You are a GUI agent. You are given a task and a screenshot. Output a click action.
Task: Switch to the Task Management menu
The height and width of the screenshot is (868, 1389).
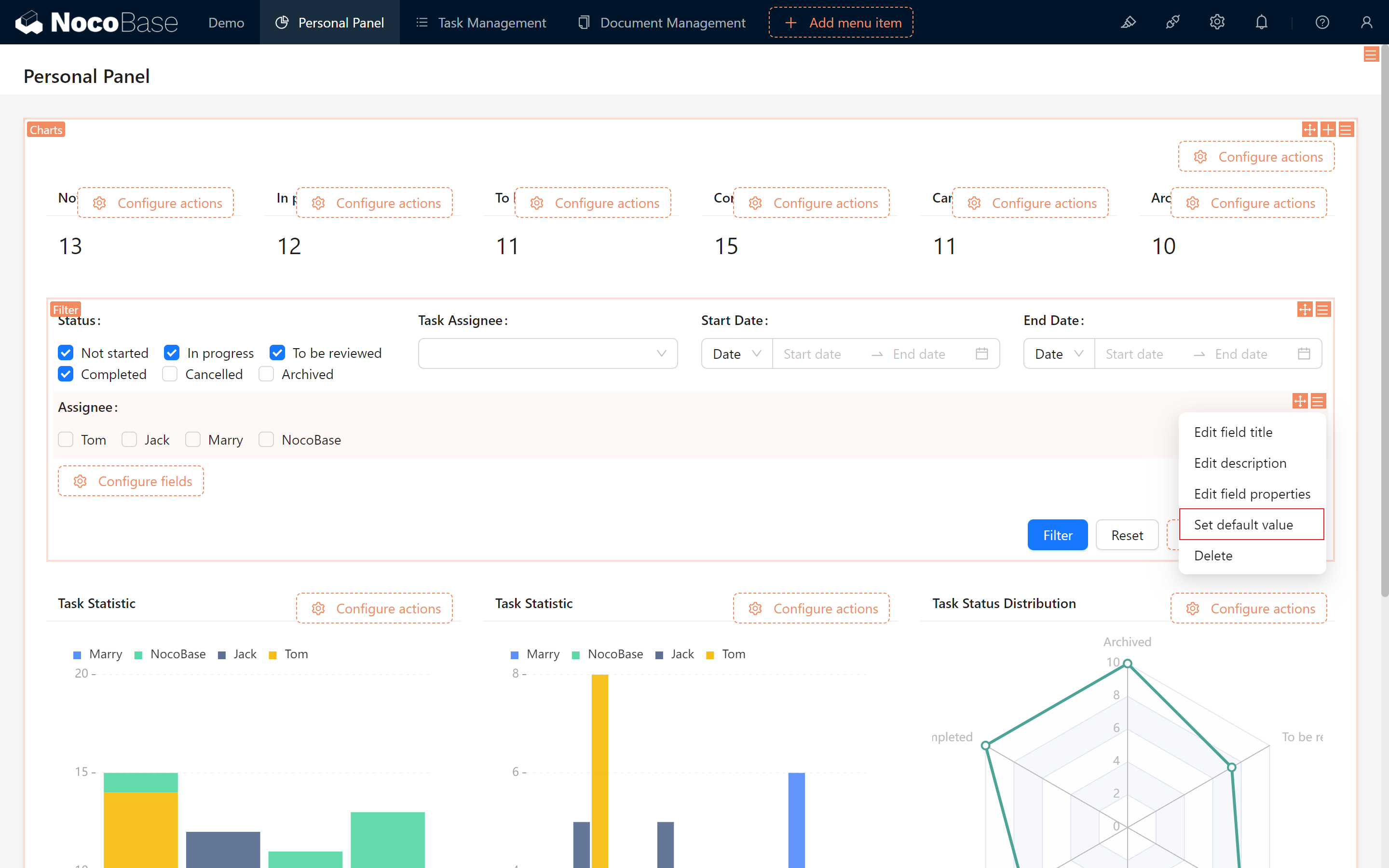(481, 22)
